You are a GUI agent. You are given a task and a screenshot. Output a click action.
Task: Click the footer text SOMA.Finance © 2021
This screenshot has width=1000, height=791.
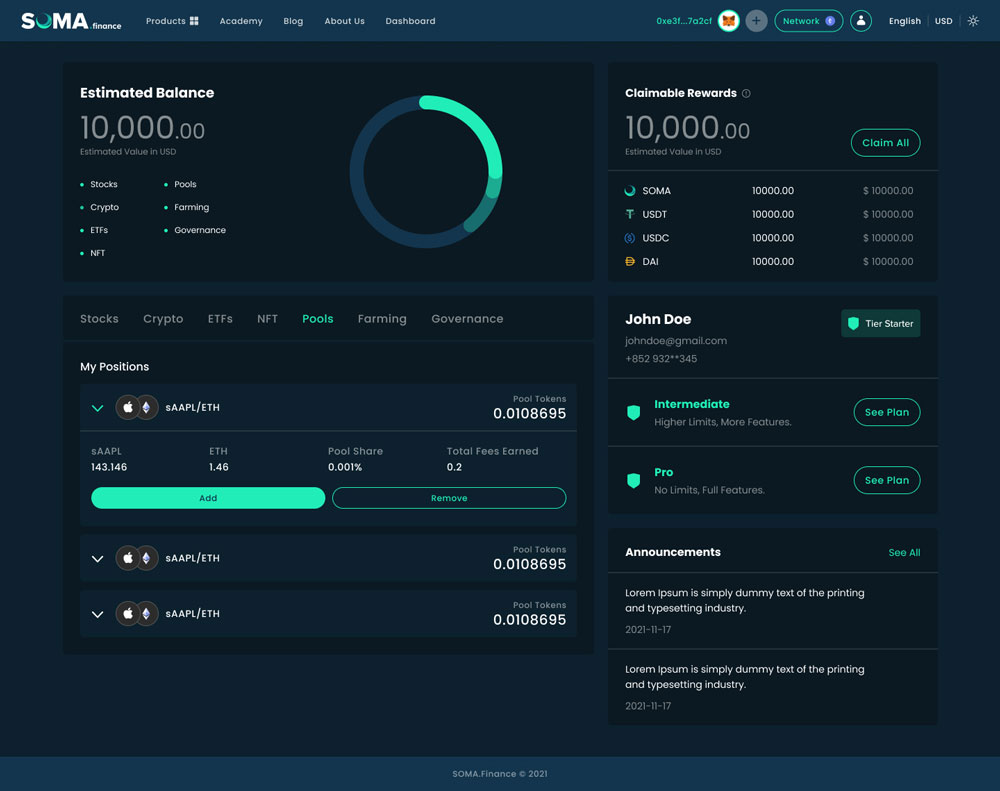coord(500,774)
